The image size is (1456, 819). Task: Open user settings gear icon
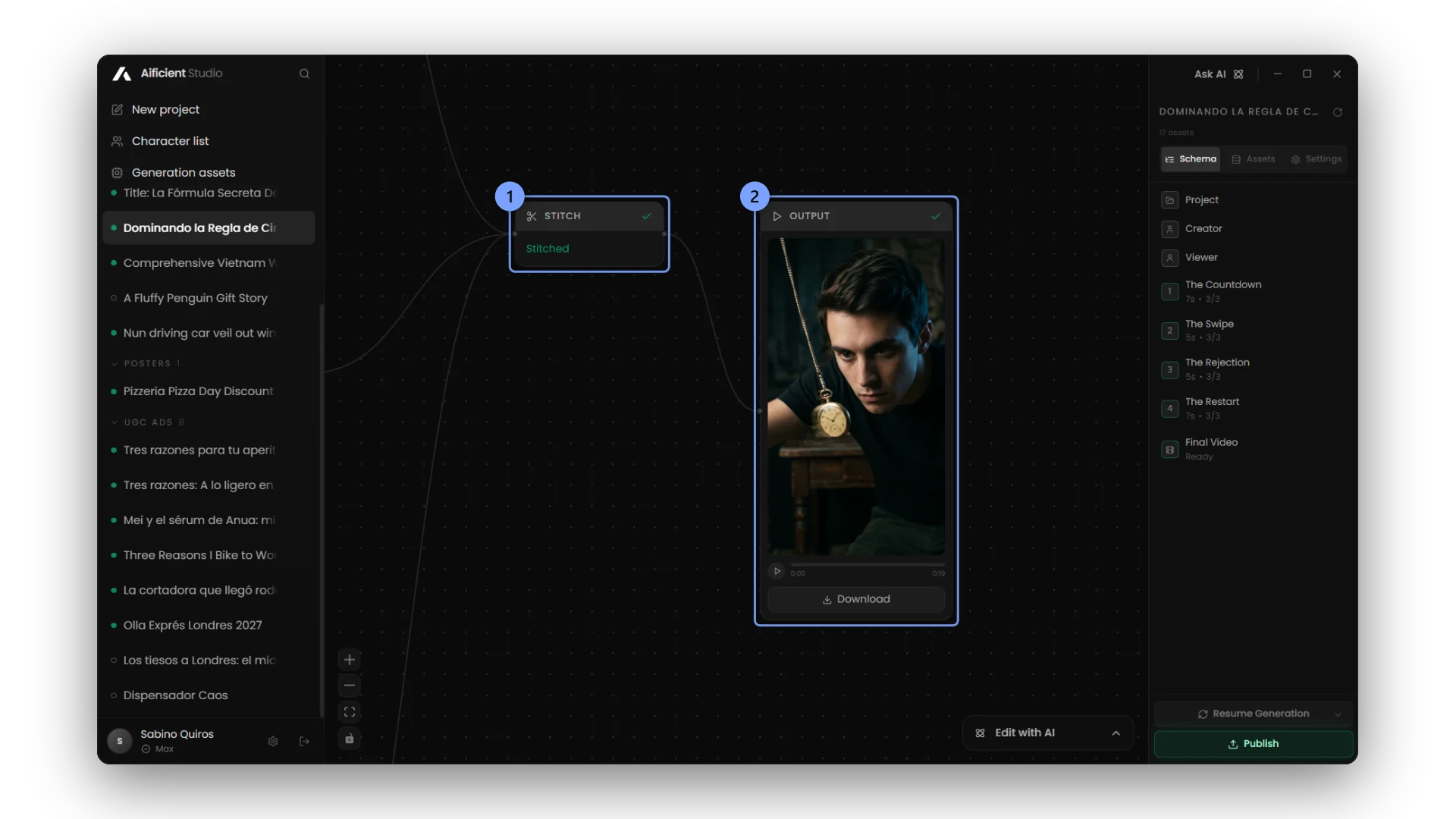point(273,741)
